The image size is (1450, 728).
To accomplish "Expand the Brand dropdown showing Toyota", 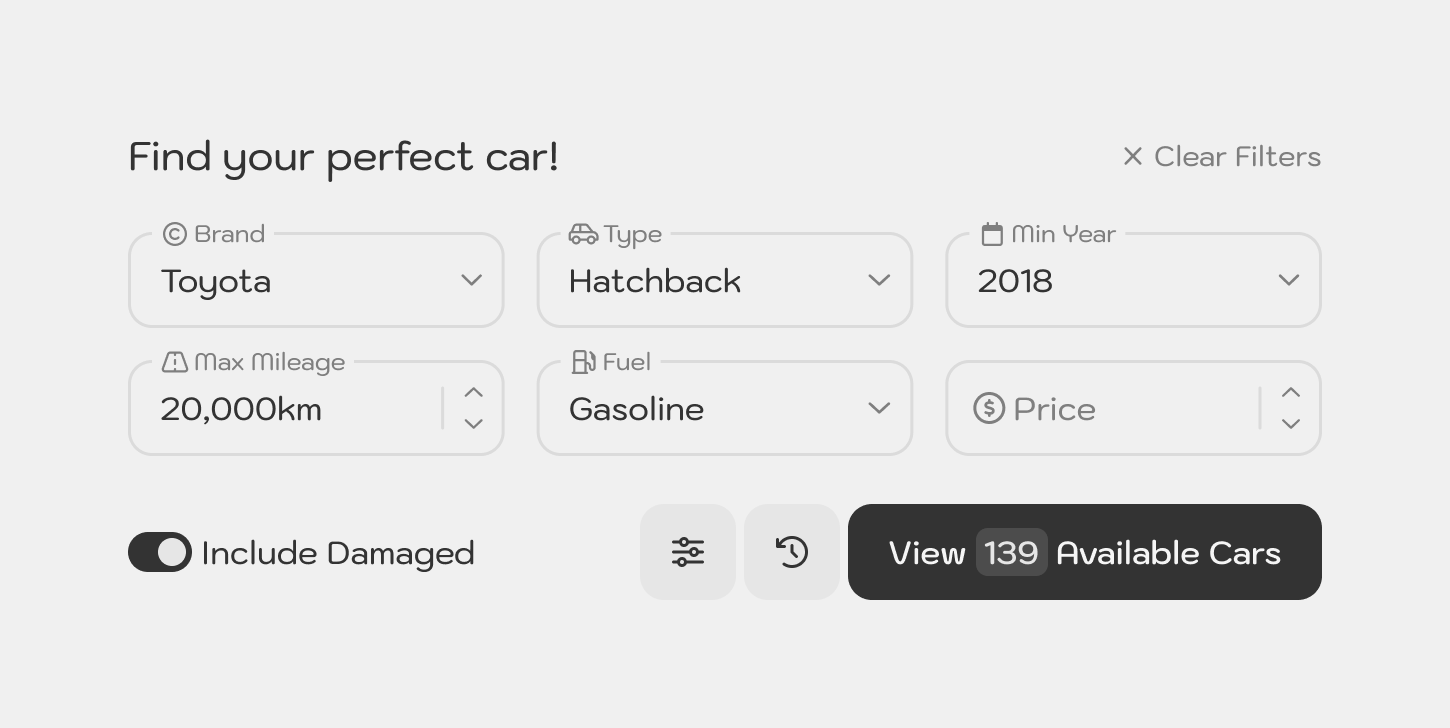I will pos(316,280).
